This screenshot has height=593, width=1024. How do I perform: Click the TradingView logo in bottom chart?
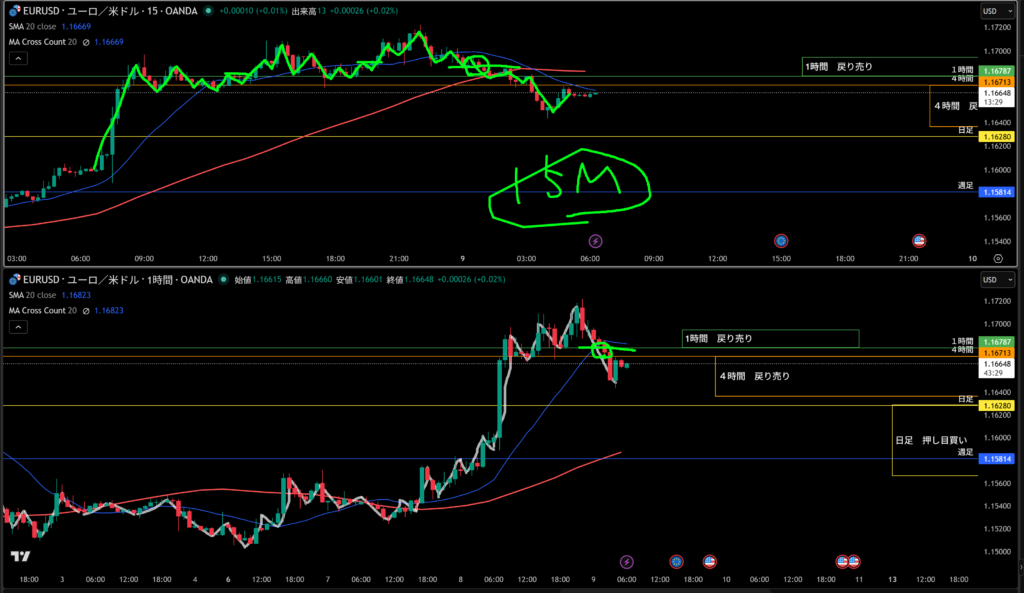[x=18, y=558]
